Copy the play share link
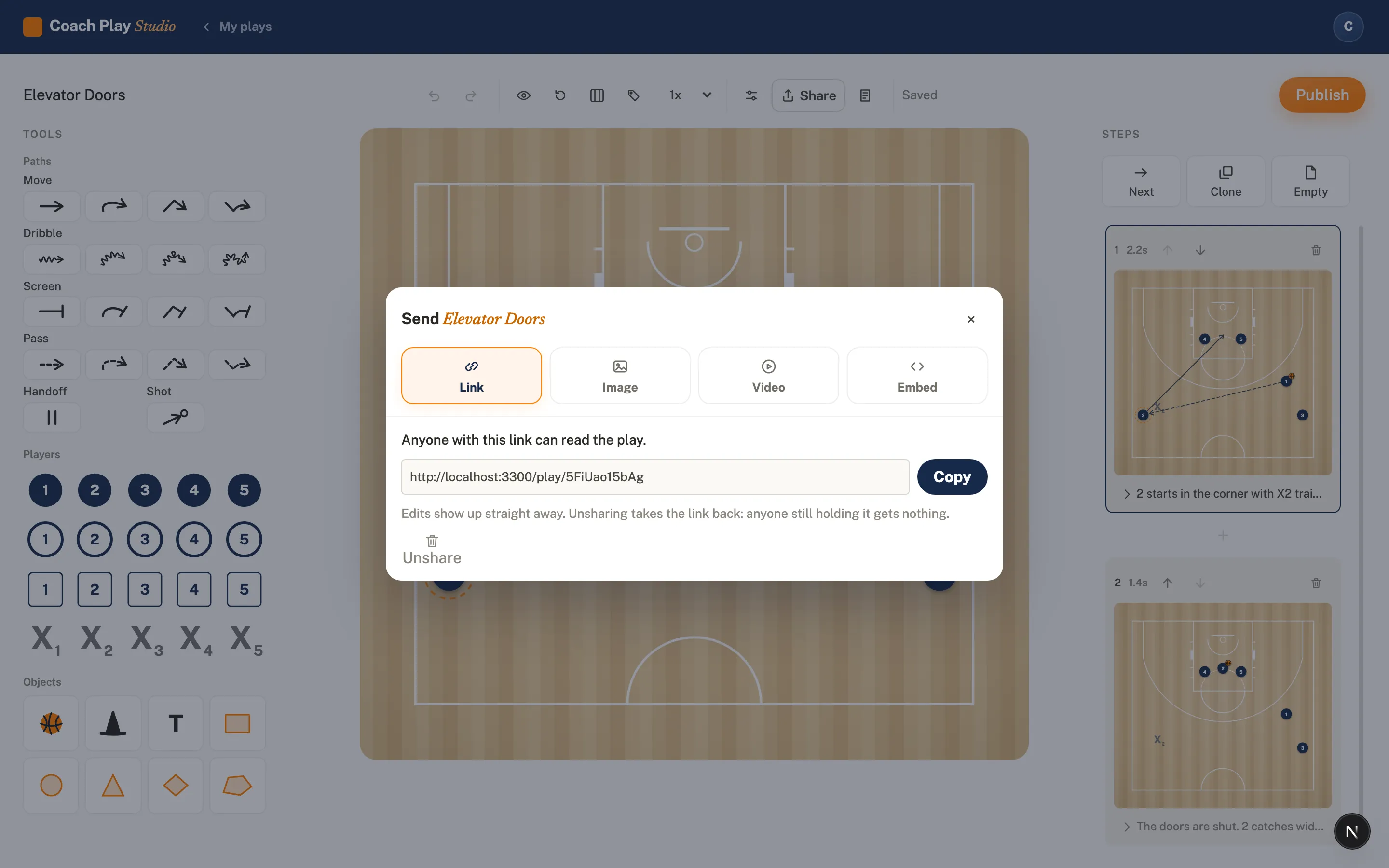1389x868 pixels. (952, 476)
